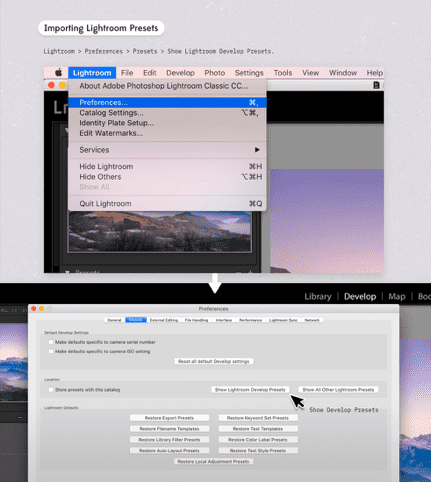Screen dimensions: 431x482
Task: Open the View menu
Action: tap(310, 73)
